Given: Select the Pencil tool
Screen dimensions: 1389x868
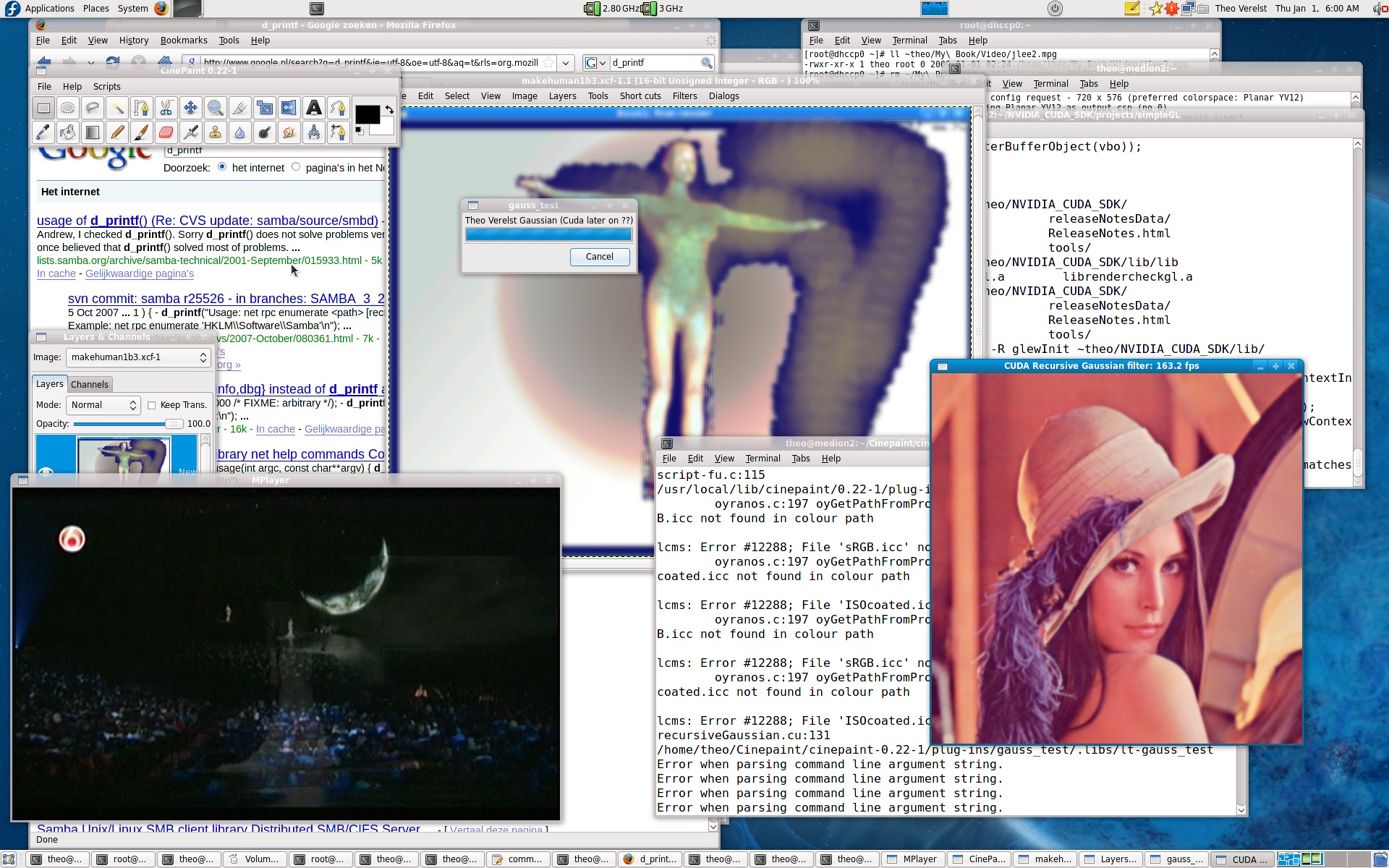Looking at the screenshot, I should pos(117,132).
